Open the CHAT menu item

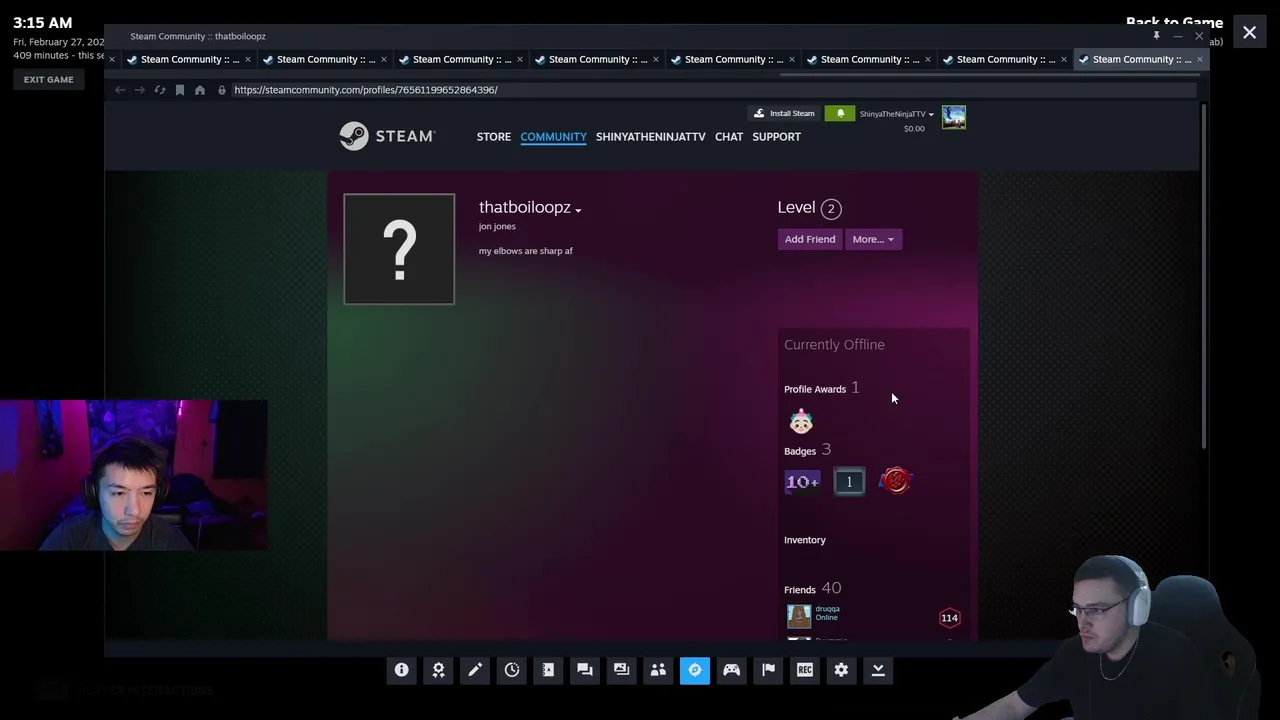[729, 136]
